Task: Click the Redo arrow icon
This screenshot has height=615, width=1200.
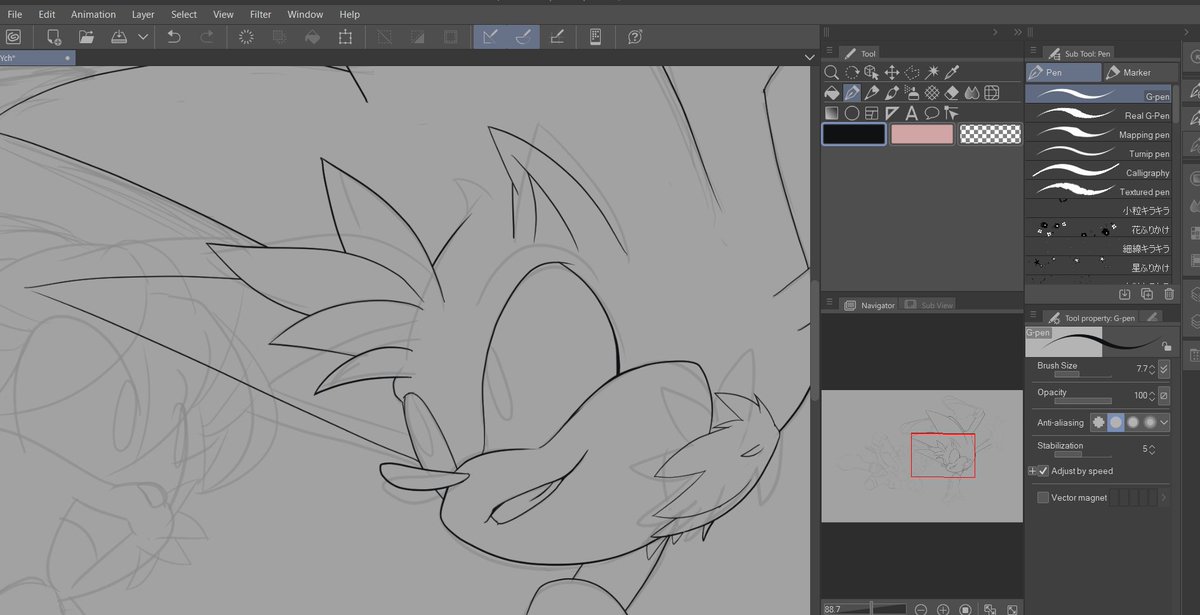Action: (x=207, y=37)
